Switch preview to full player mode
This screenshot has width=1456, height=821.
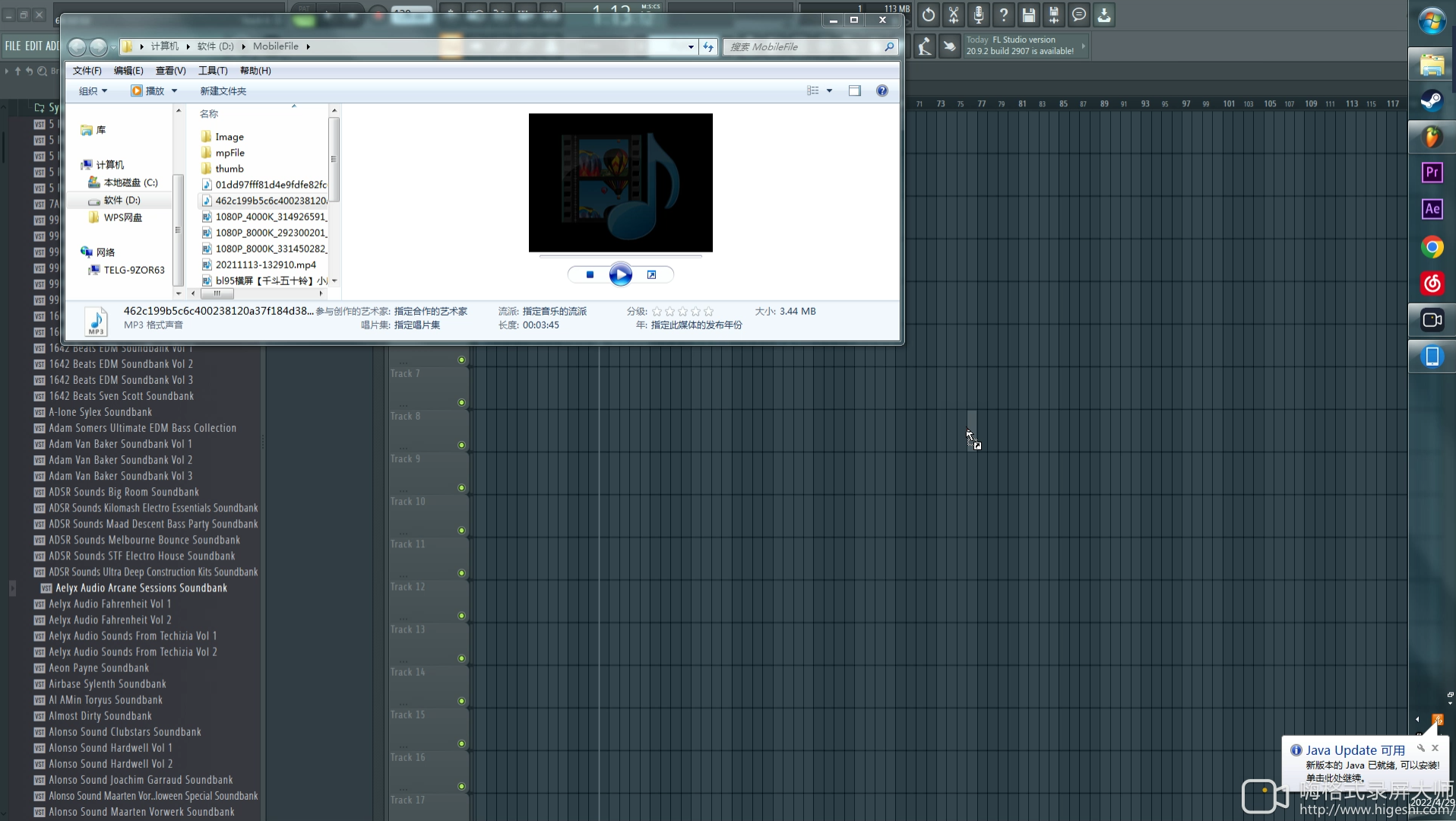651,274
